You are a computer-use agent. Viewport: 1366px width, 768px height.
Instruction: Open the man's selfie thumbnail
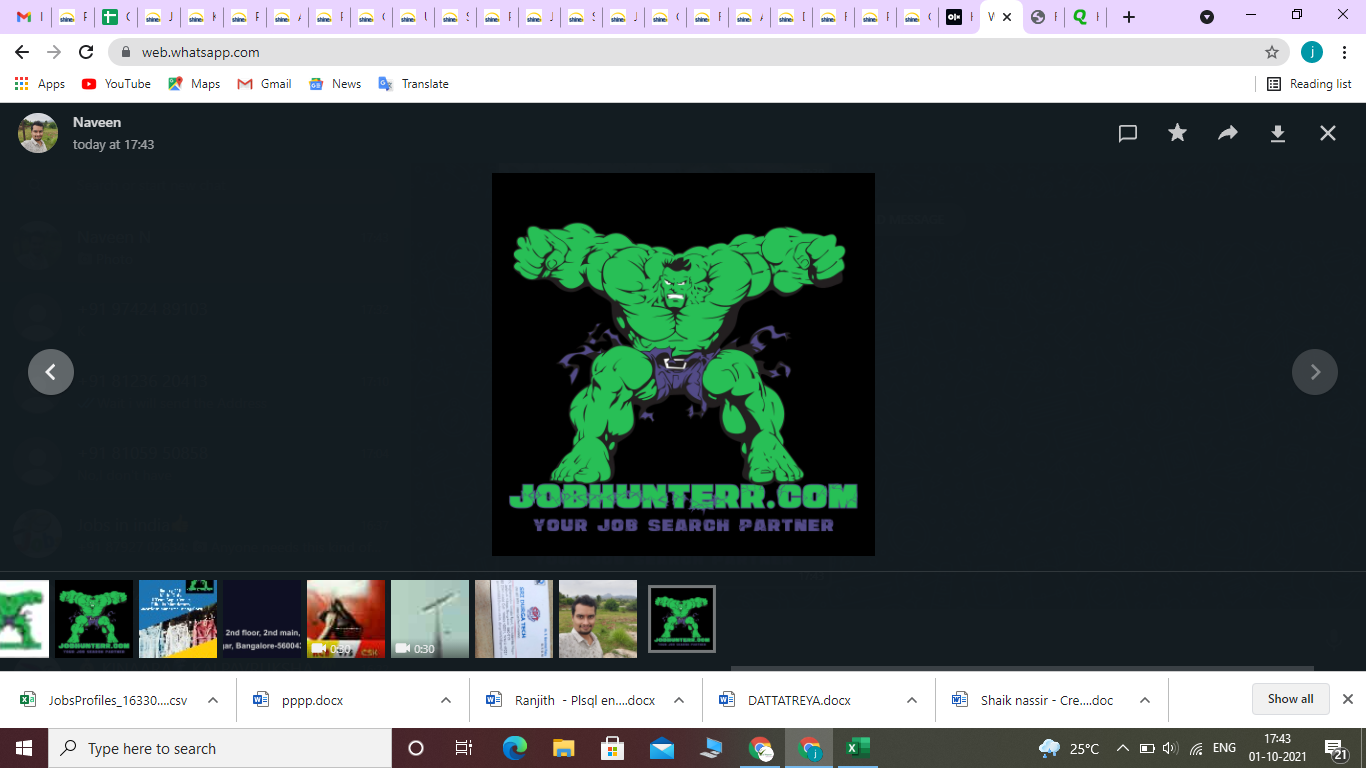[598, 619]
